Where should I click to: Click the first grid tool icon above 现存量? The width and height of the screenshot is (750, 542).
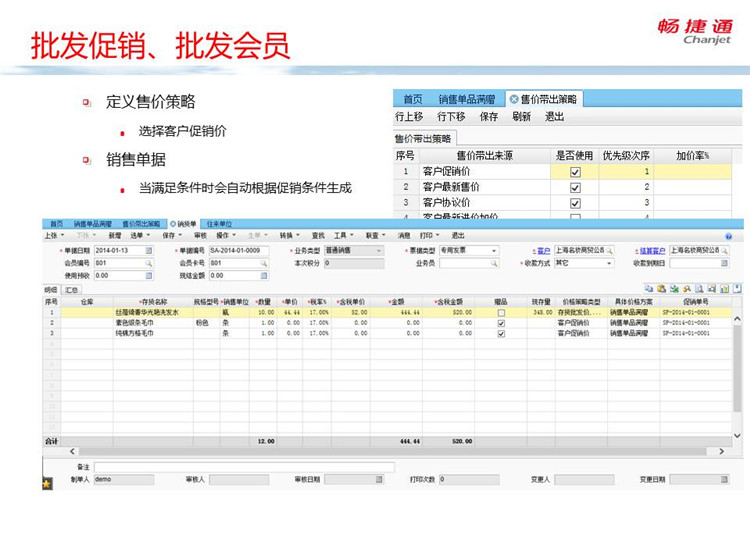point(649,288)
